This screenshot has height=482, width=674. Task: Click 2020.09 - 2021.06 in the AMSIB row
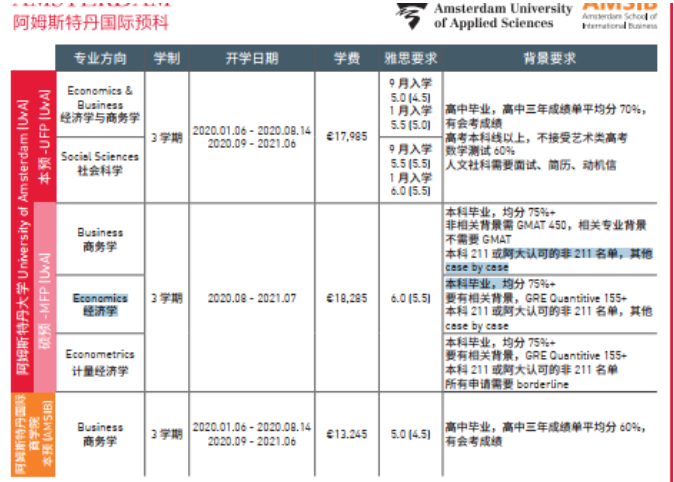point(252,442)
